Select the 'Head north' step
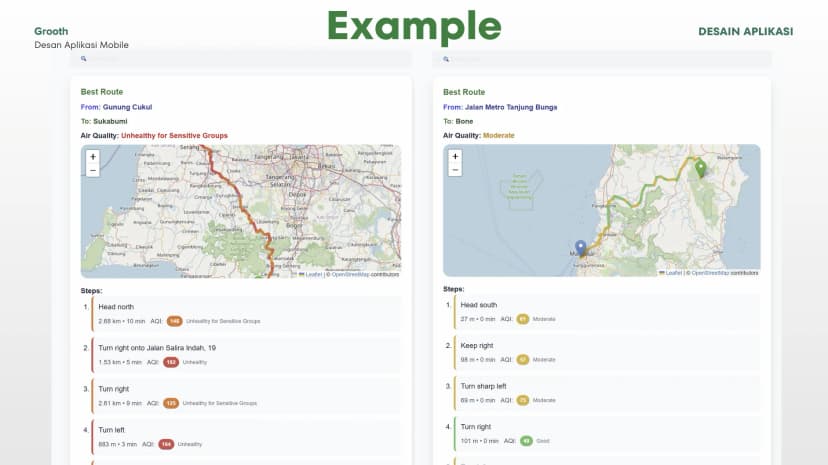Screen dimensions: 828x465 coord(246,314)
